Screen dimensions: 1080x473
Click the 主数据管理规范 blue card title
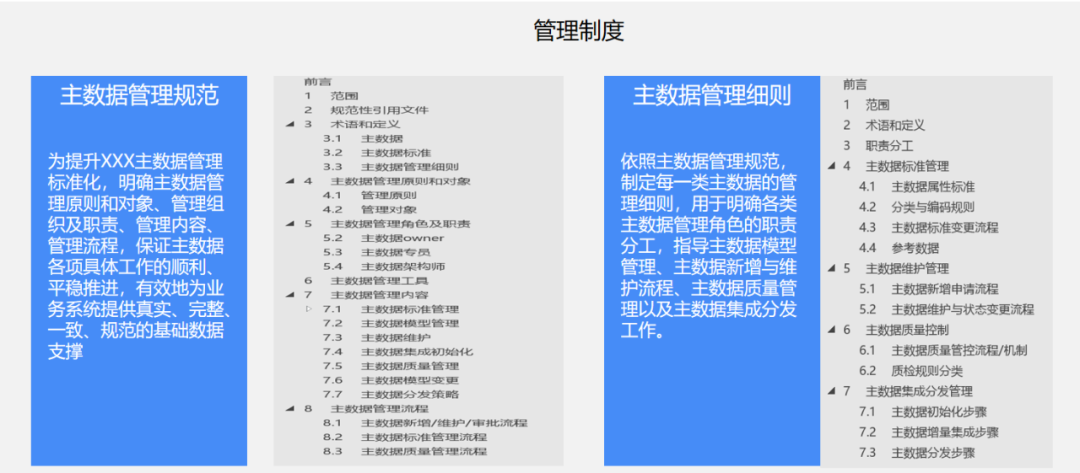[x=139, y=95]
